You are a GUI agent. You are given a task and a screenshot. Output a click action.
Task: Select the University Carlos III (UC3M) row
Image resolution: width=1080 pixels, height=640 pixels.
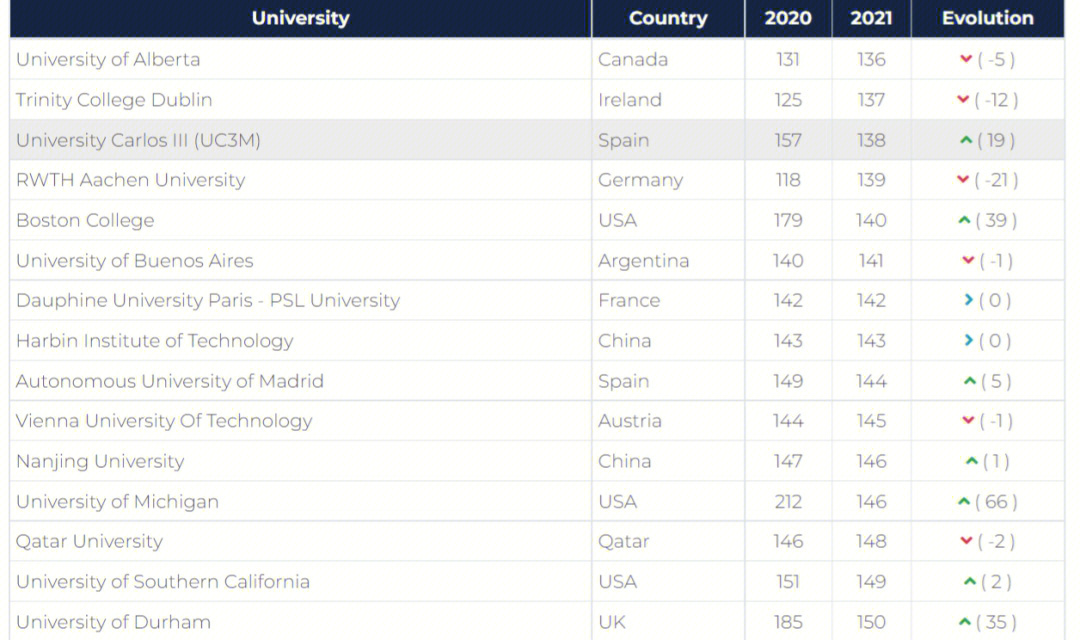tap(537, 140)
